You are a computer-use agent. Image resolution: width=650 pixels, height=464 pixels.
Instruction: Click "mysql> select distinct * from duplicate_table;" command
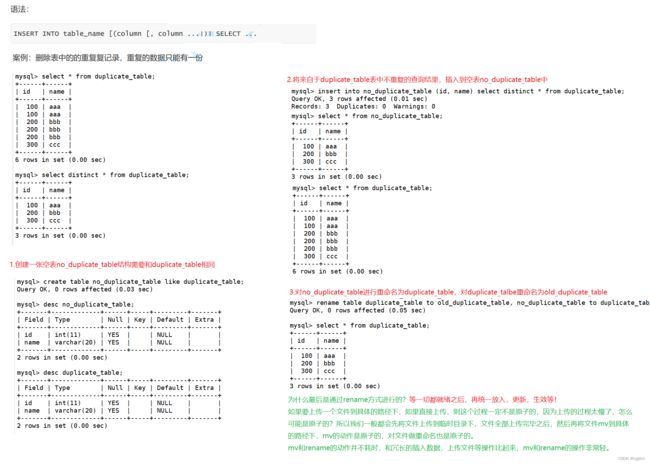click(x=102, y=175)
